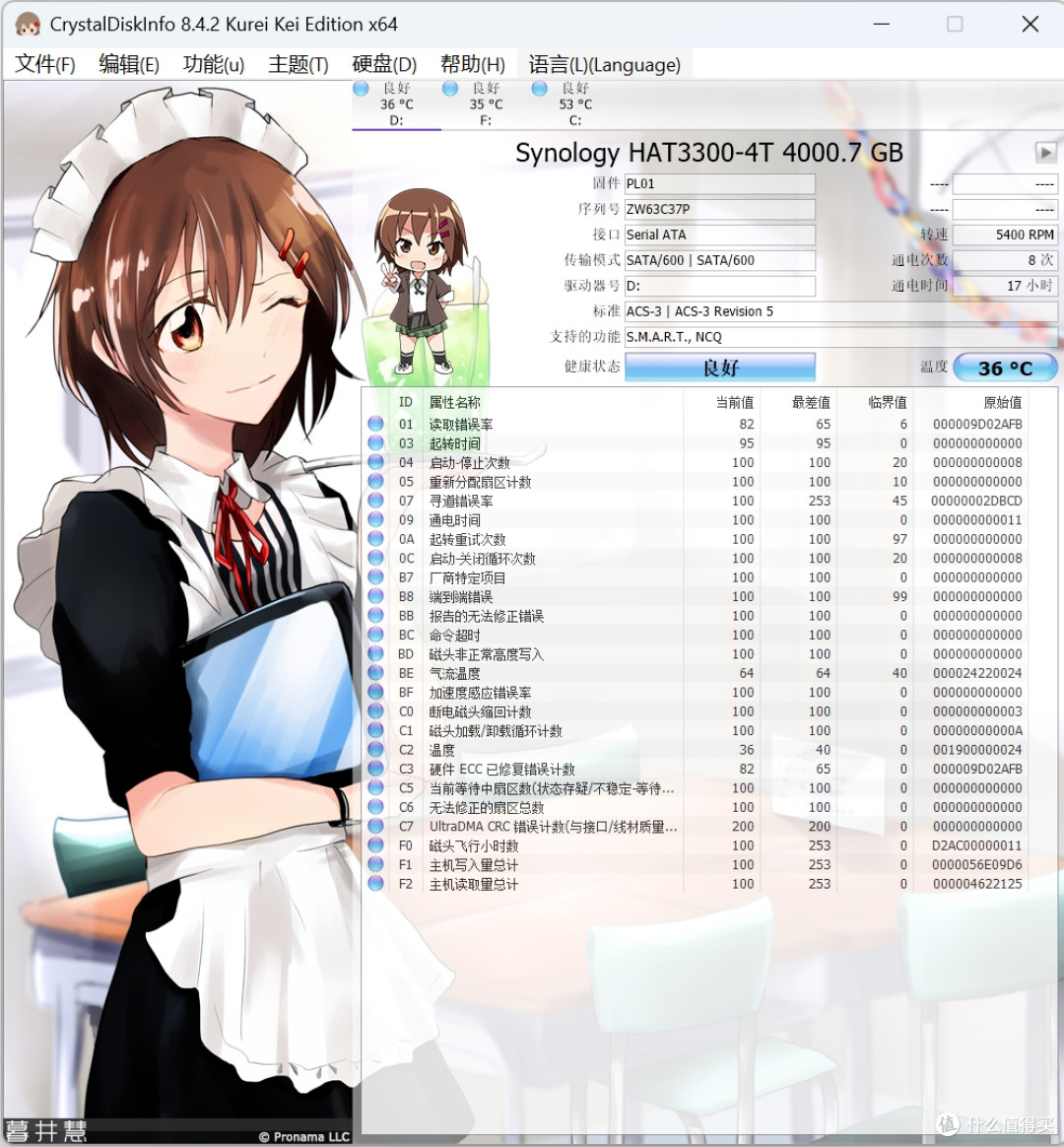1064x1147 pixels.
Task: Click the firmware field PL01
Action: [720, 183]
